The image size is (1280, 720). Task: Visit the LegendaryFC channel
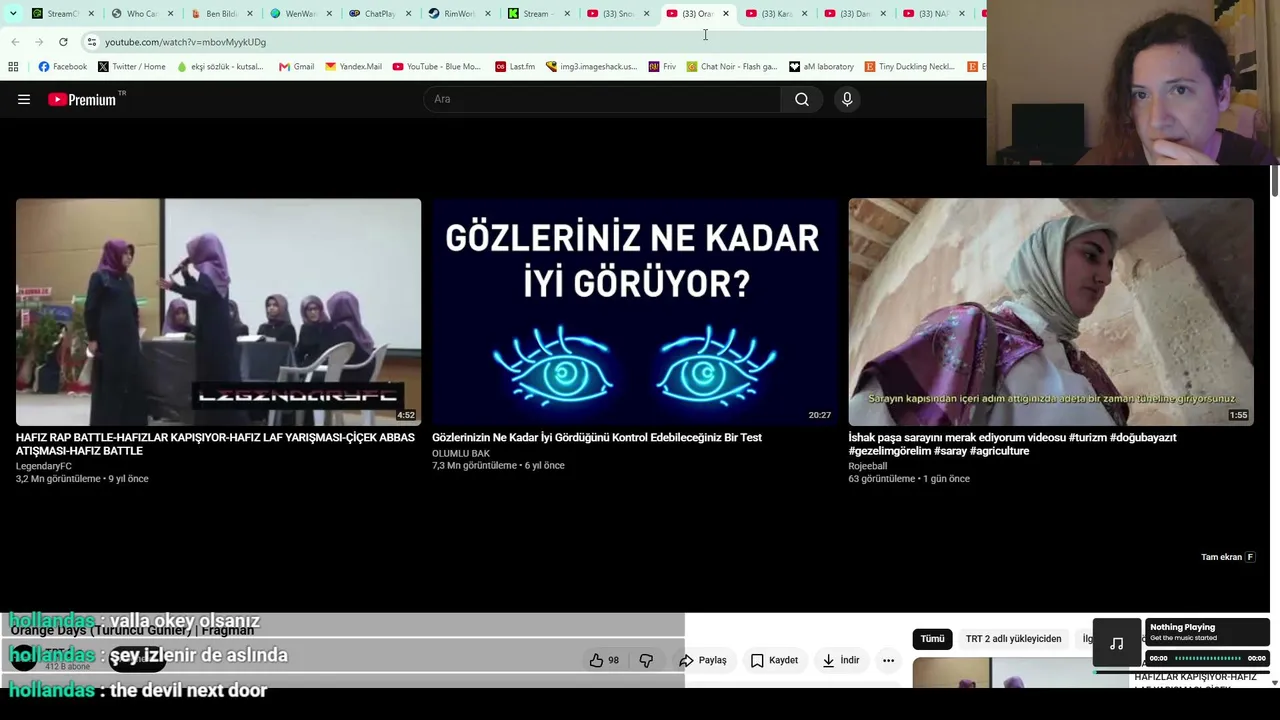[x=44, y=466]
